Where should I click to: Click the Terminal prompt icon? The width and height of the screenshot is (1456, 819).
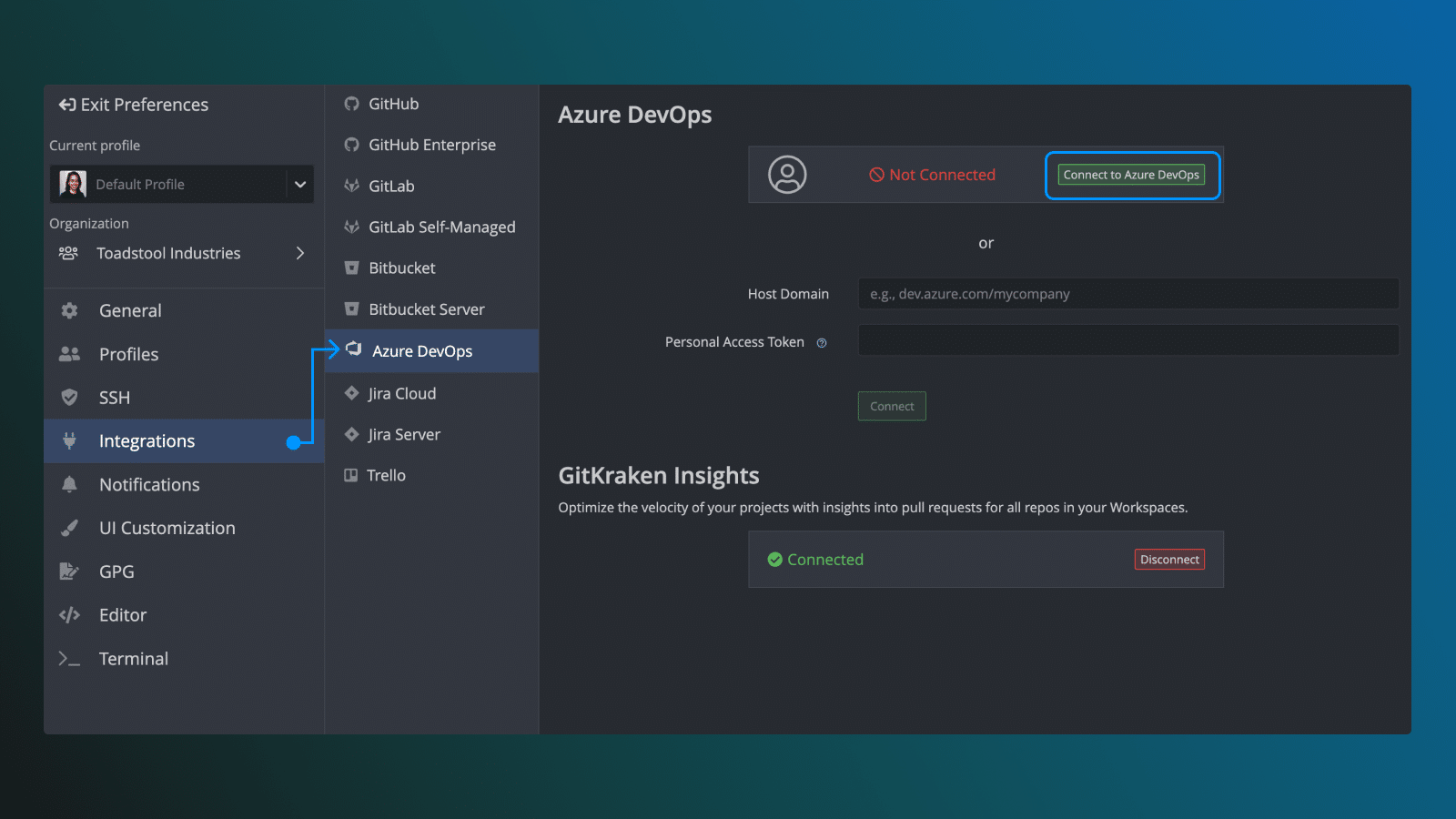(69, 659)
